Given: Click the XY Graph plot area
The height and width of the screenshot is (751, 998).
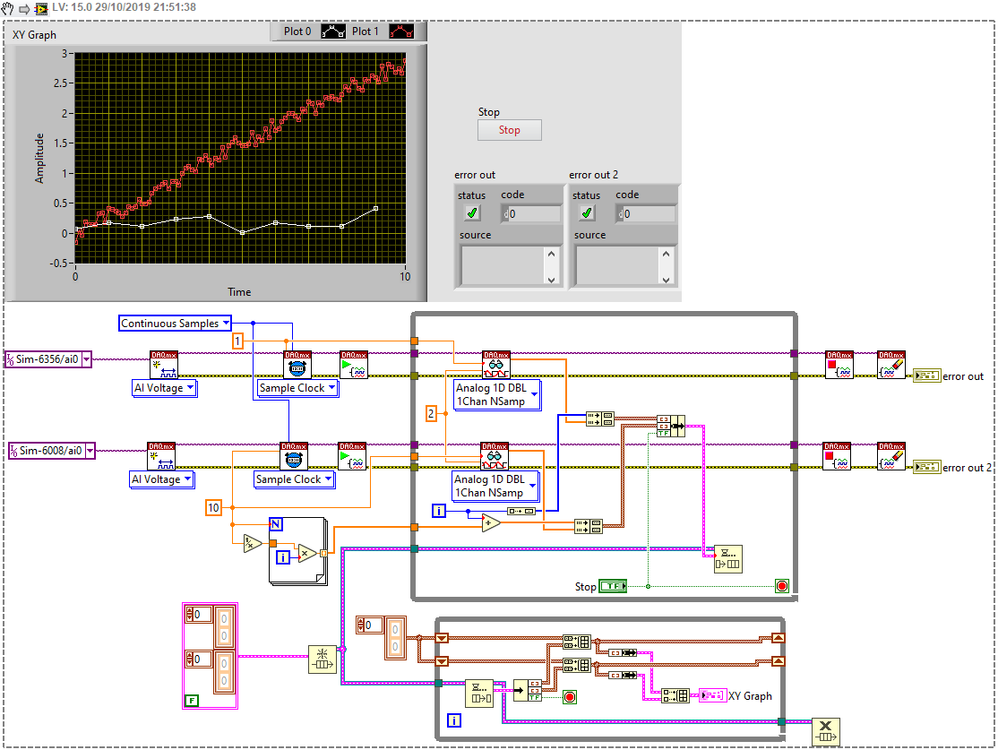Looking at the screenshot, I should [240, 158].
